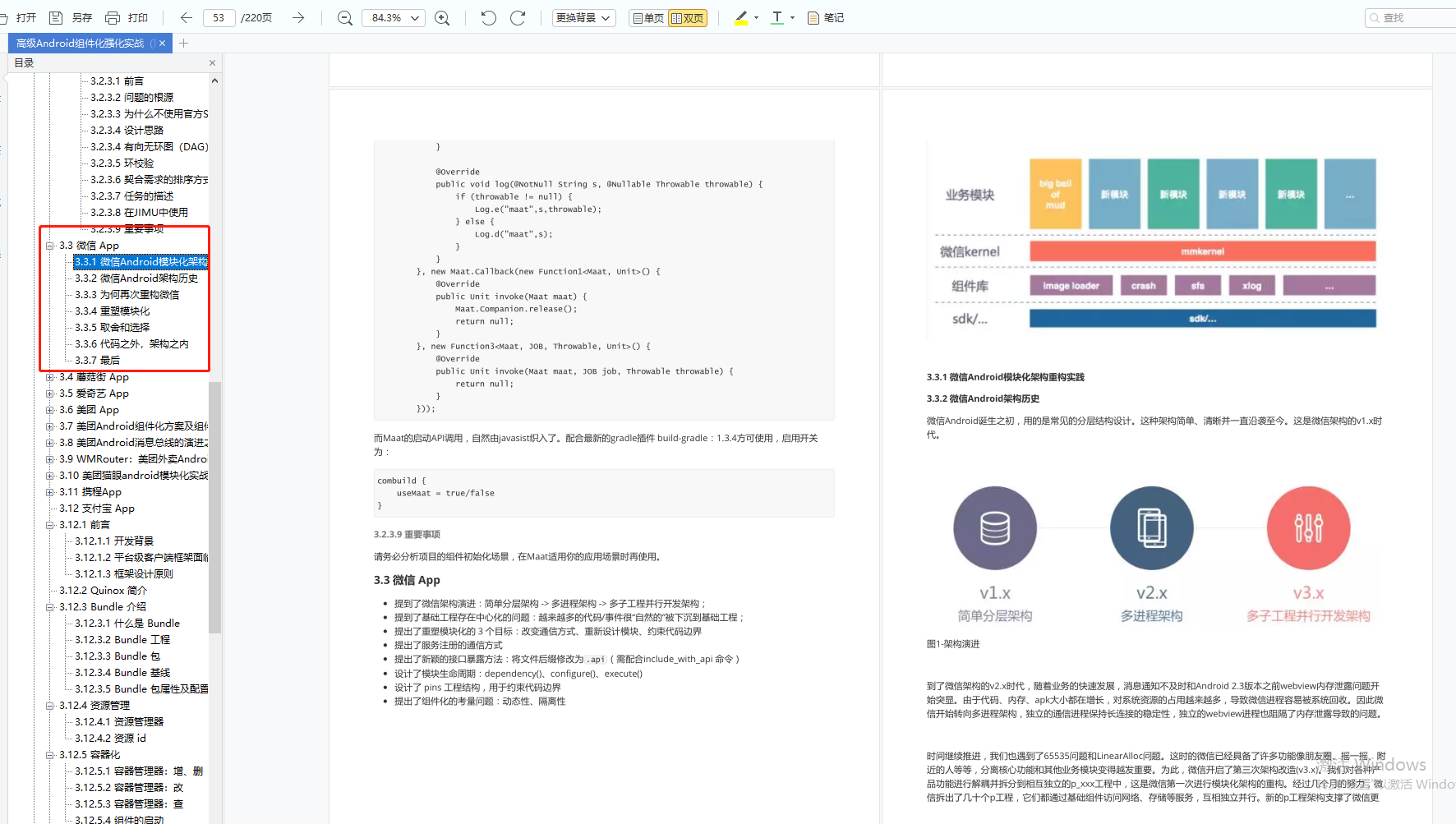
Task: Close the 目录 outline panel
Action: point(212,62)
